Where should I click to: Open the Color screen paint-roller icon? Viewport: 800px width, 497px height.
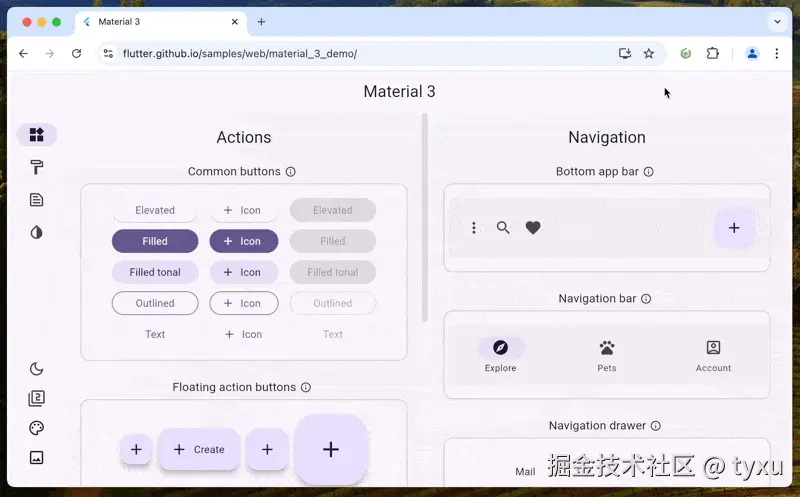(37, 167)
